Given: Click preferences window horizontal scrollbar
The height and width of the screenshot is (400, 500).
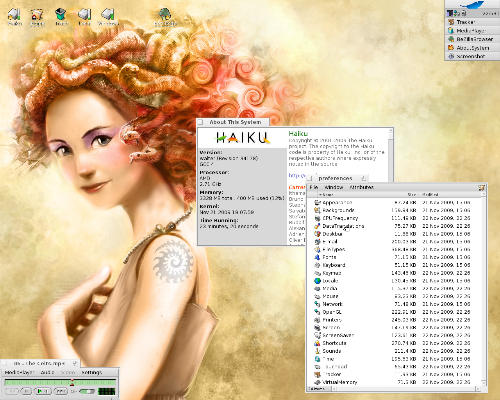Looking at the screenshot, I should click(405, 389).
